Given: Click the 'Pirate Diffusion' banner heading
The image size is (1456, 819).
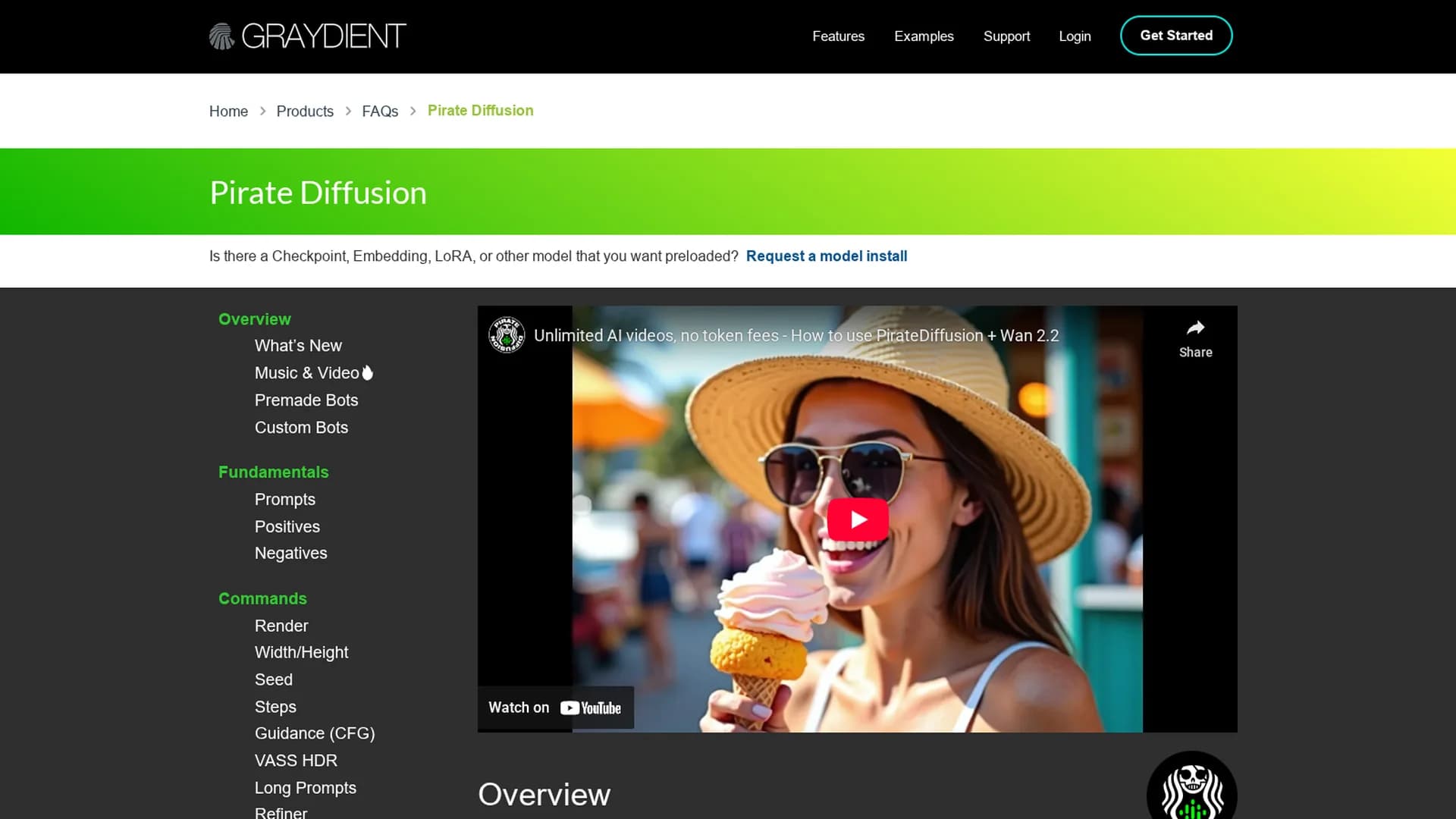Looking at the screenshot, I should click(x=318, y=193).
